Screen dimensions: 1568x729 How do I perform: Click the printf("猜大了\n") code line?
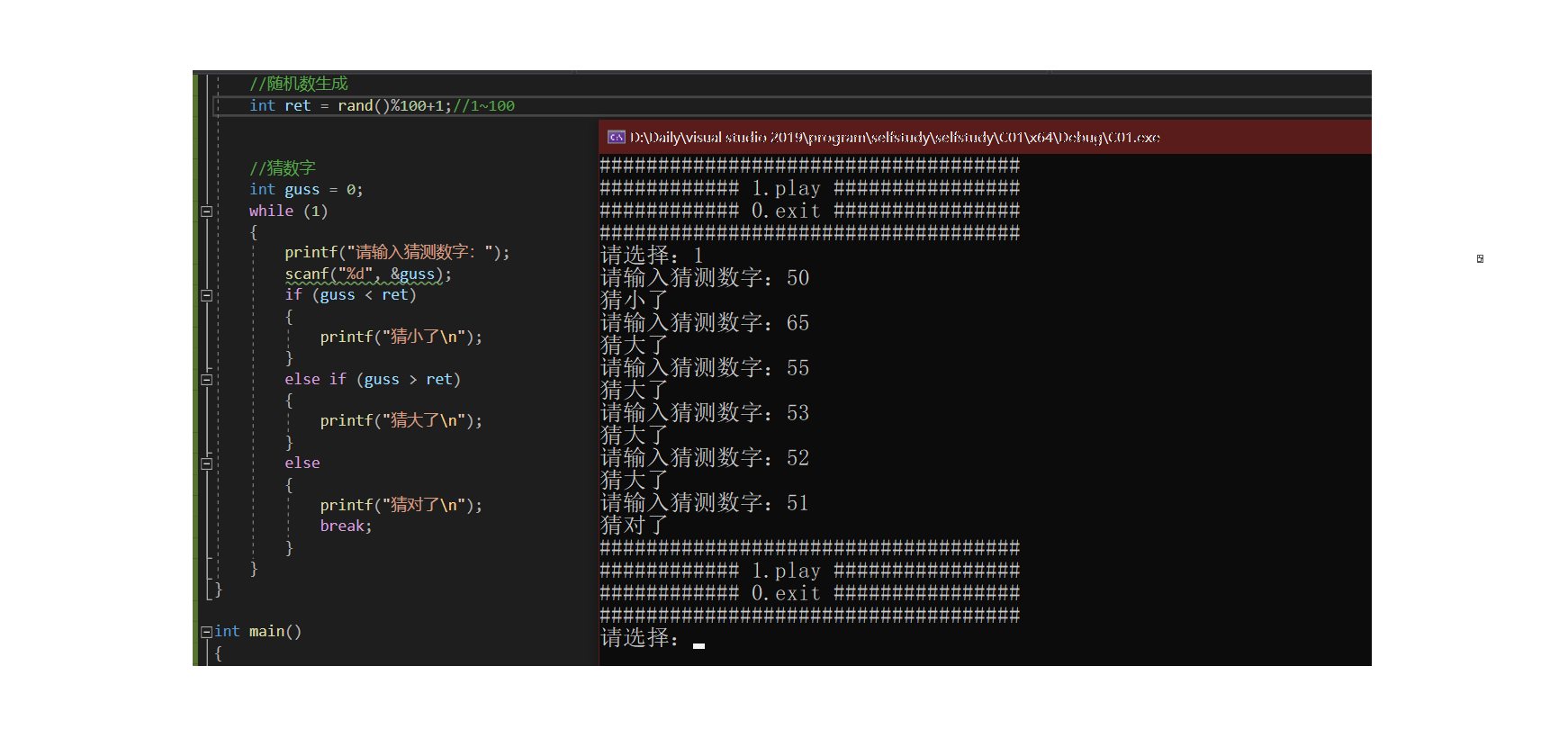401,421
